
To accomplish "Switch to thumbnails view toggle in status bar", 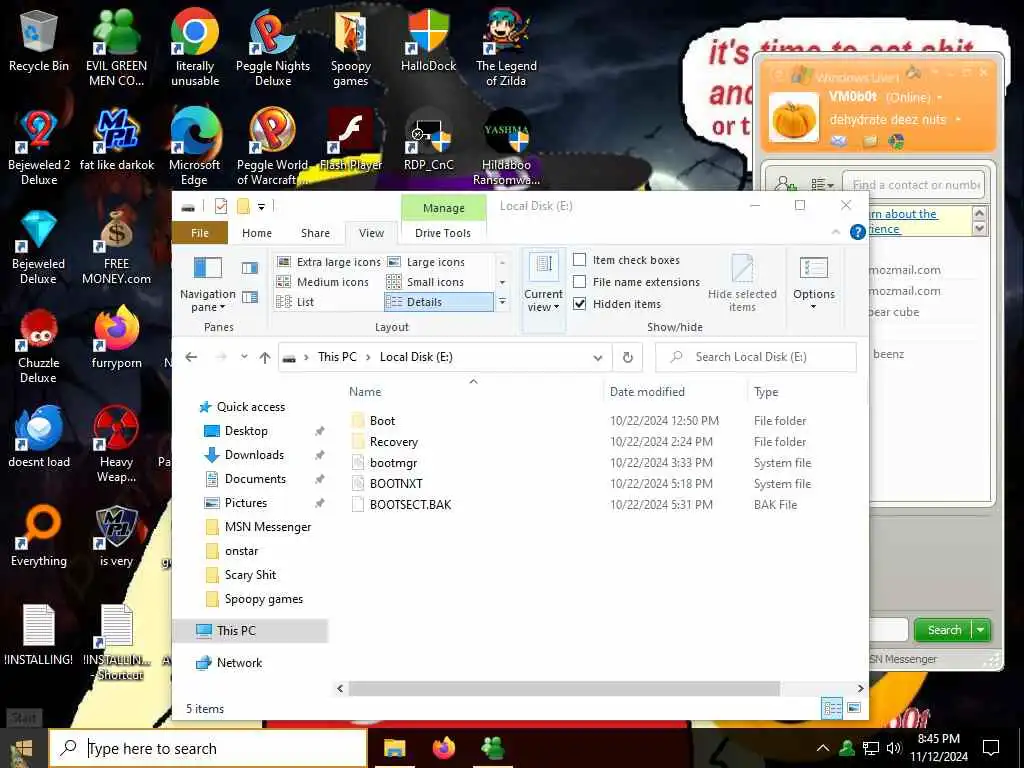I will tap(854, 708).
